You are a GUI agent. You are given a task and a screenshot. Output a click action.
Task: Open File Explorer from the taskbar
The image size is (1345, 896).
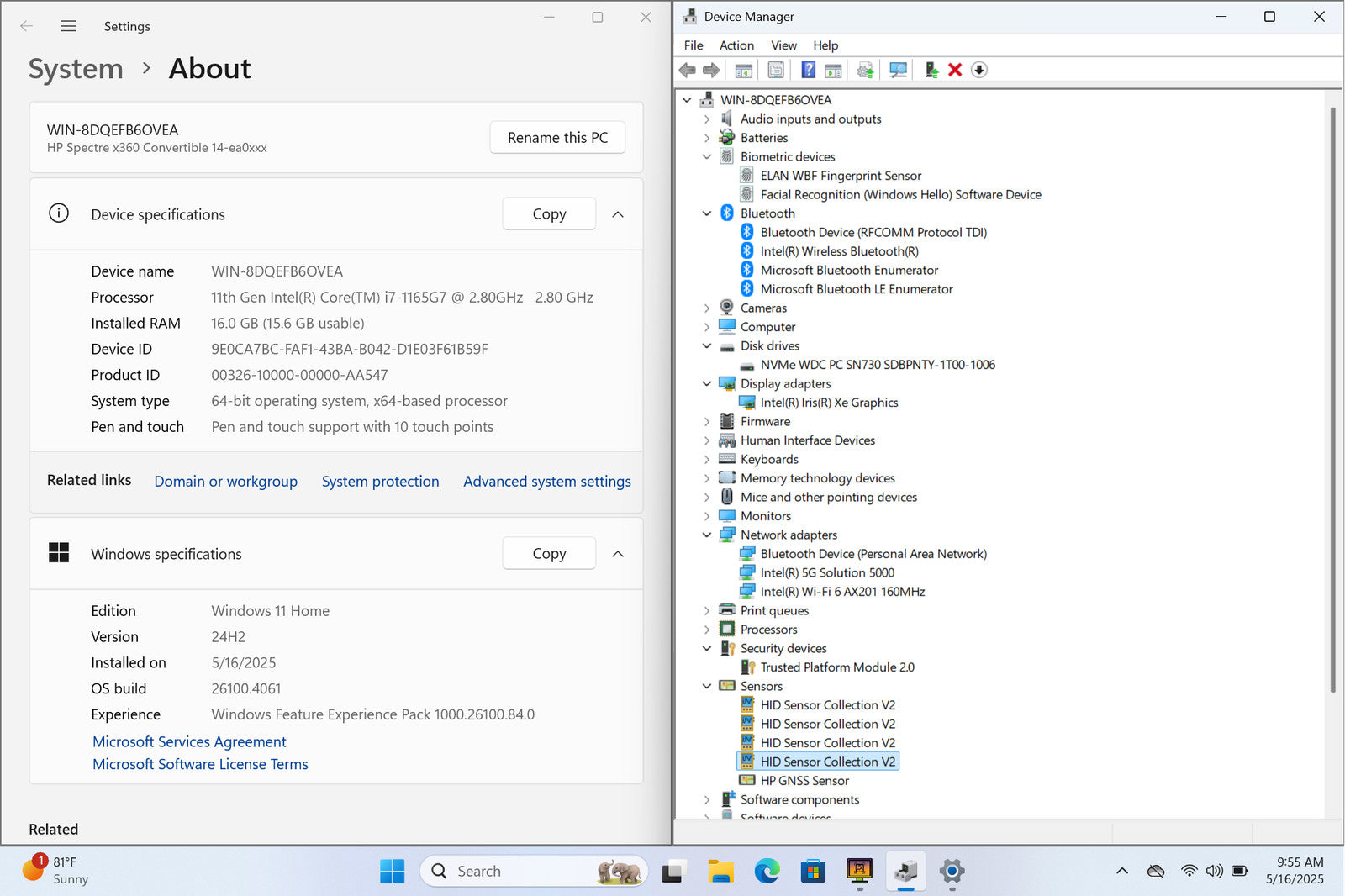click(720, 872)
